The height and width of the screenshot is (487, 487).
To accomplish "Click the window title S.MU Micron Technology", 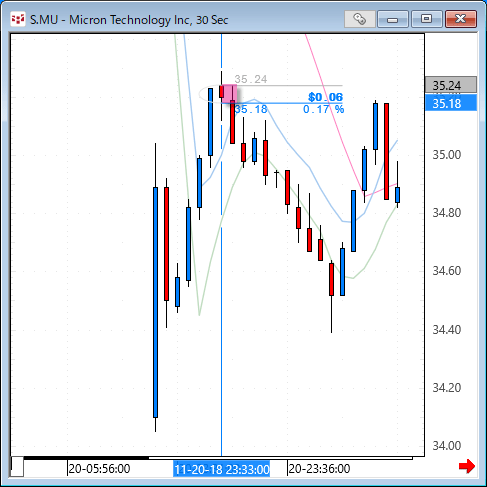I will (129, 20).
